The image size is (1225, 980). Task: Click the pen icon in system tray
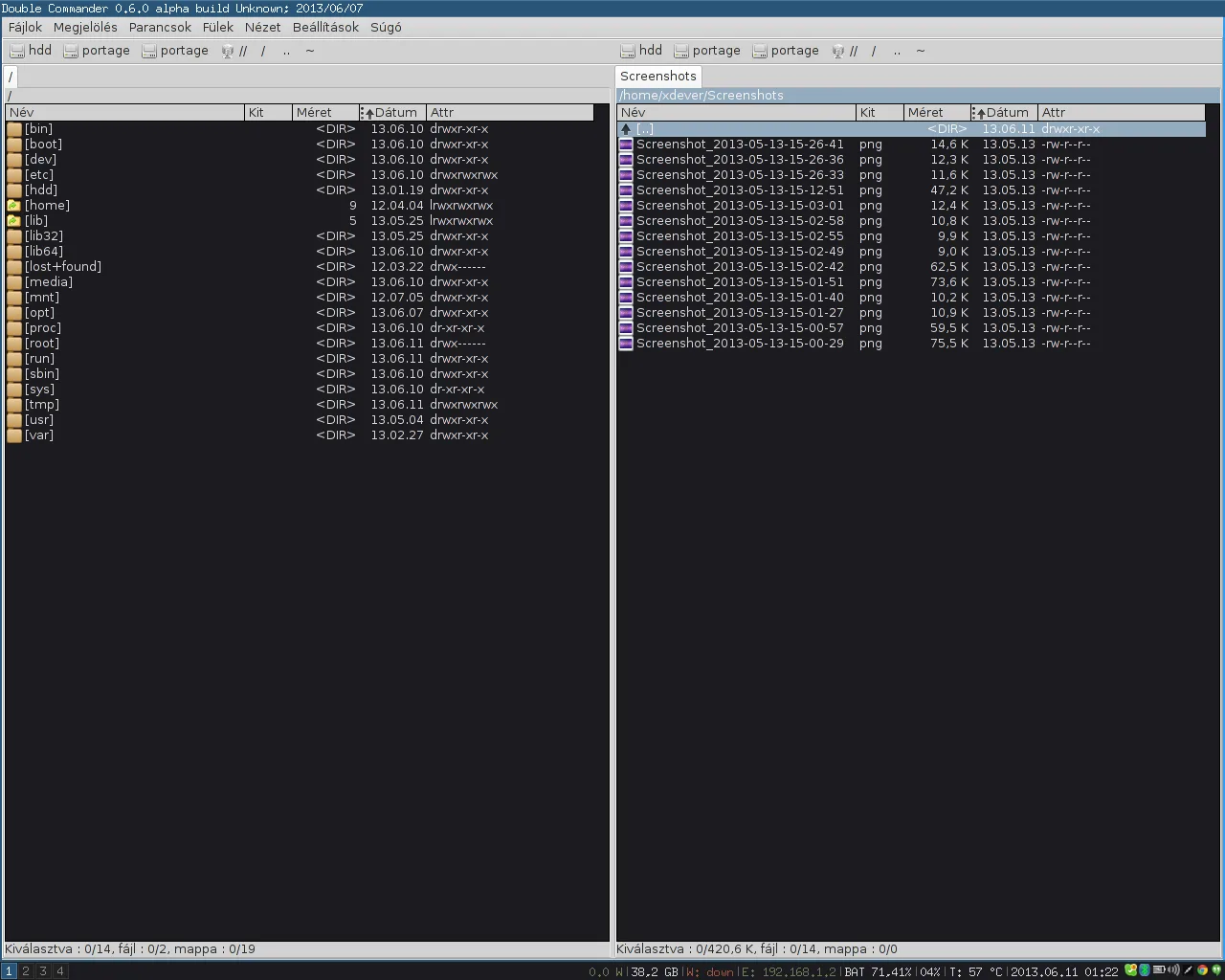[1188, 970]
